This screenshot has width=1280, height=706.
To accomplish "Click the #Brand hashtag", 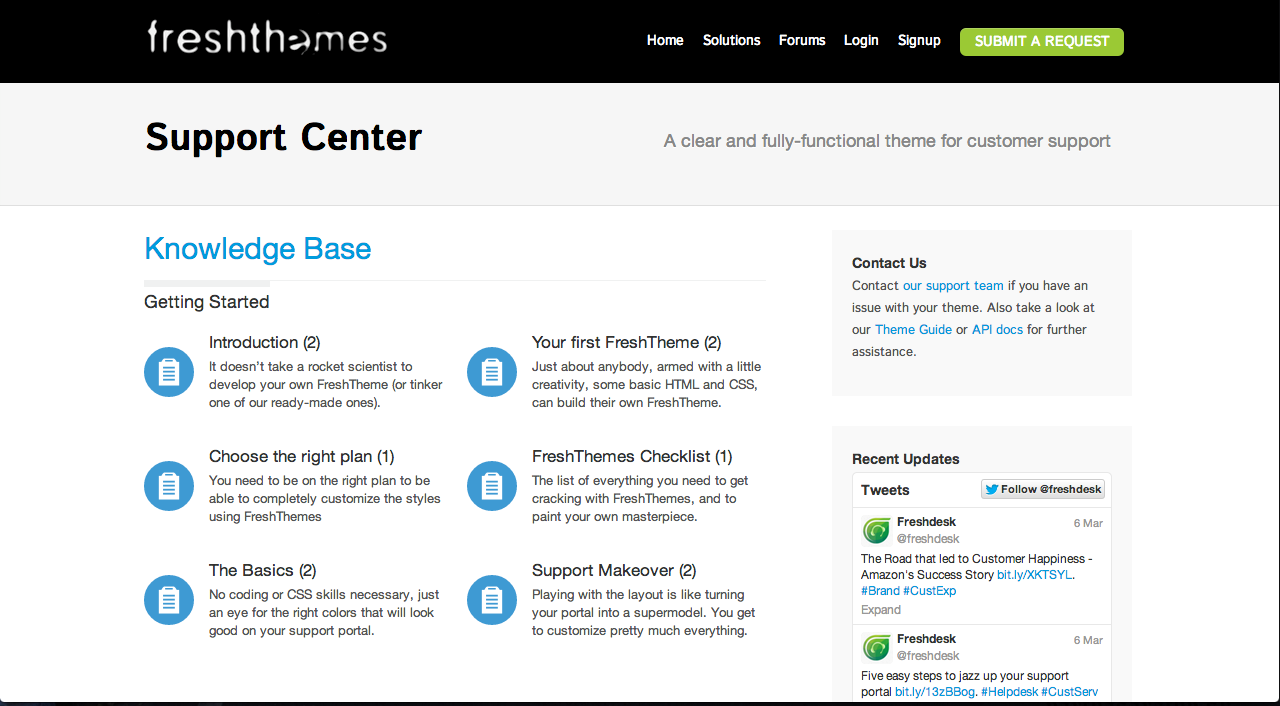I will tap(880, 591).
